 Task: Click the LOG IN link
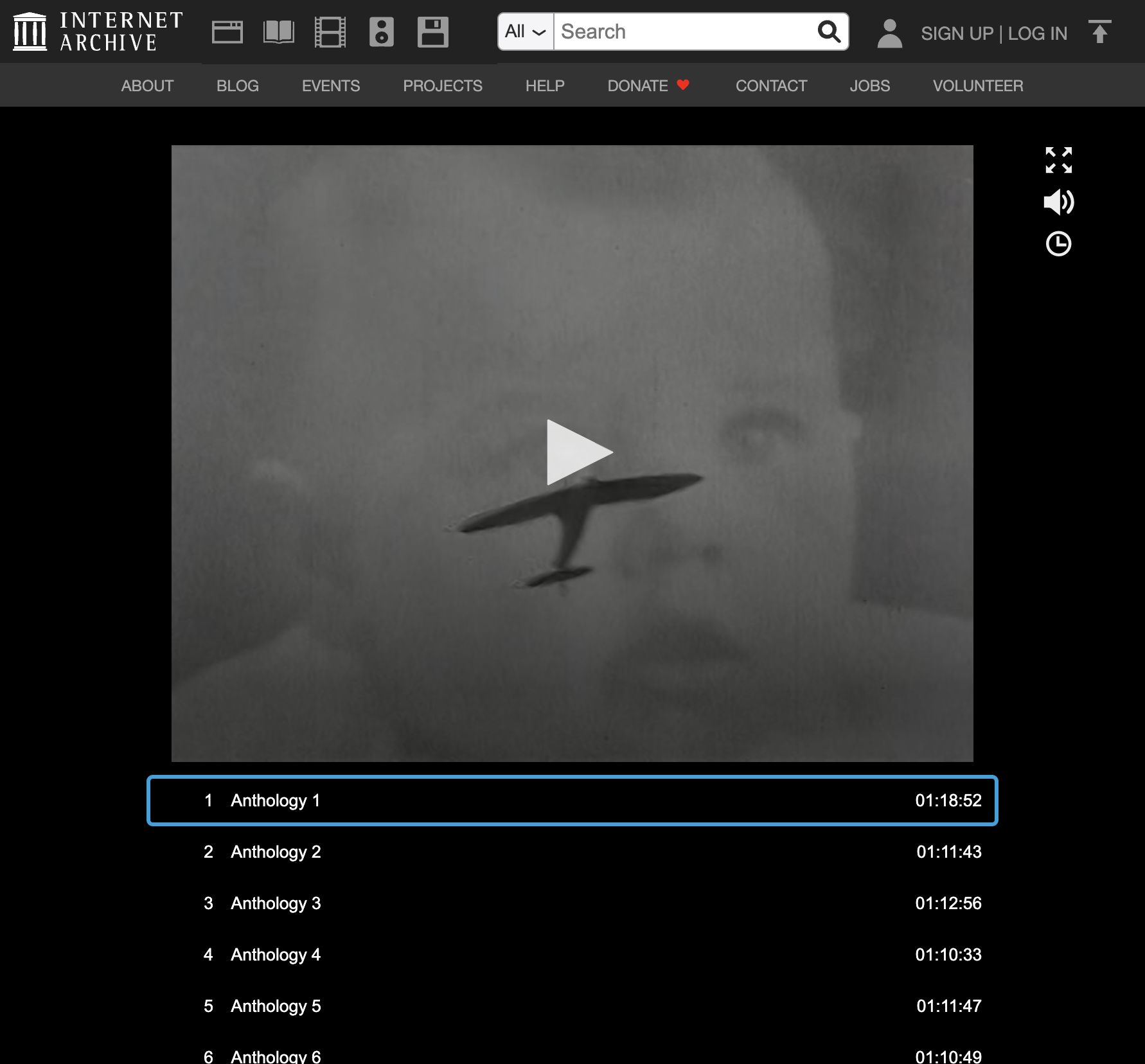click(1038, 33)
